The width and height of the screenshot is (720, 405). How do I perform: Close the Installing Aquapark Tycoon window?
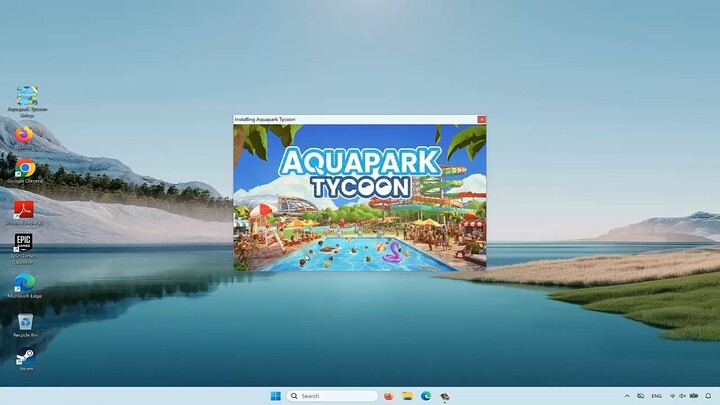pyautogui.click(x=481, y=119)
